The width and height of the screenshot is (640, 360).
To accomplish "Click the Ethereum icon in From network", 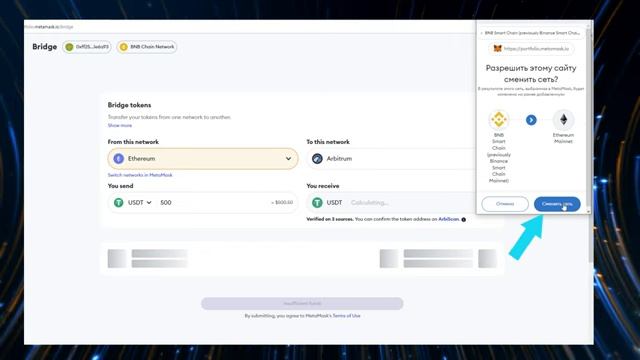I will pyautogui.click(x=118, y=159).
